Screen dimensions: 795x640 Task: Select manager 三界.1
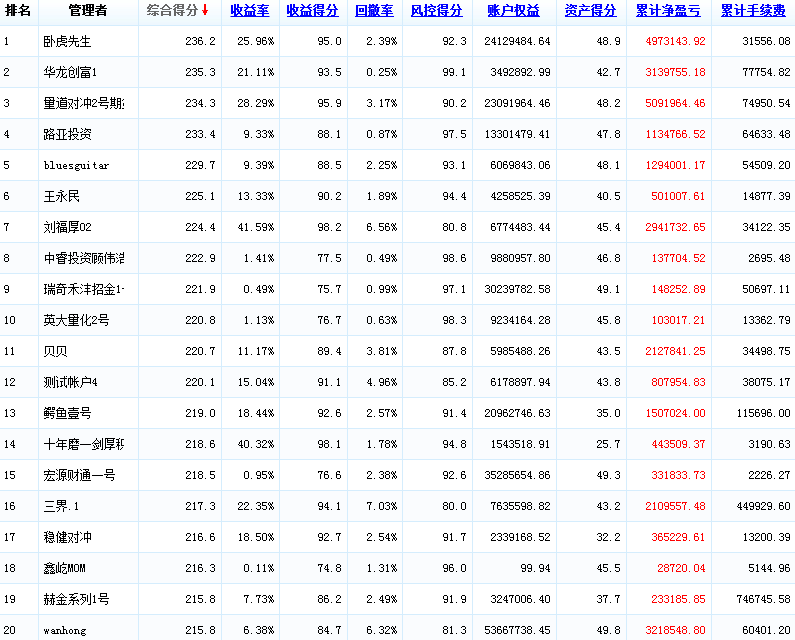(61, 506)
